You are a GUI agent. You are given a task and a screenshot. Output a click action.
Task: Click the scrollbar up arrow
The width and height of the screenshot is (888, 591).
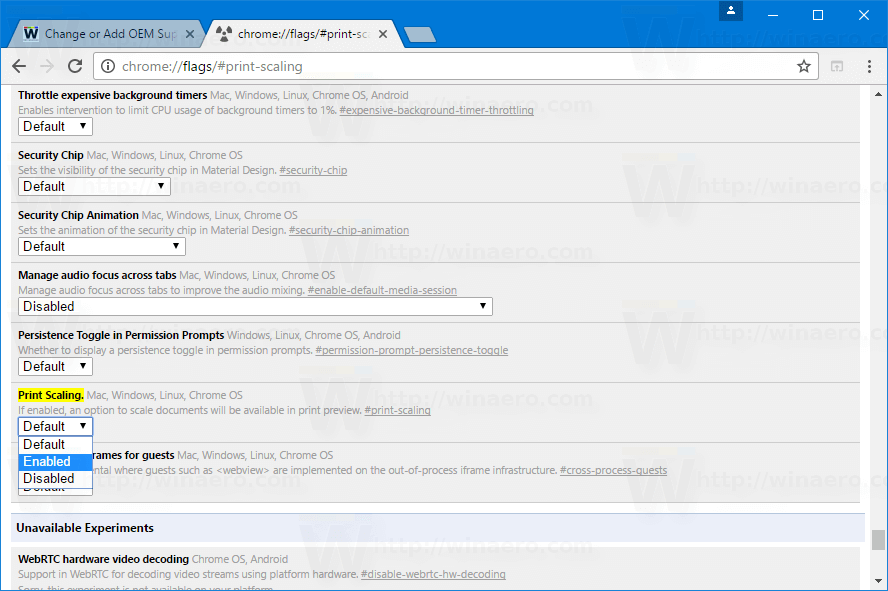pos(878,94)
